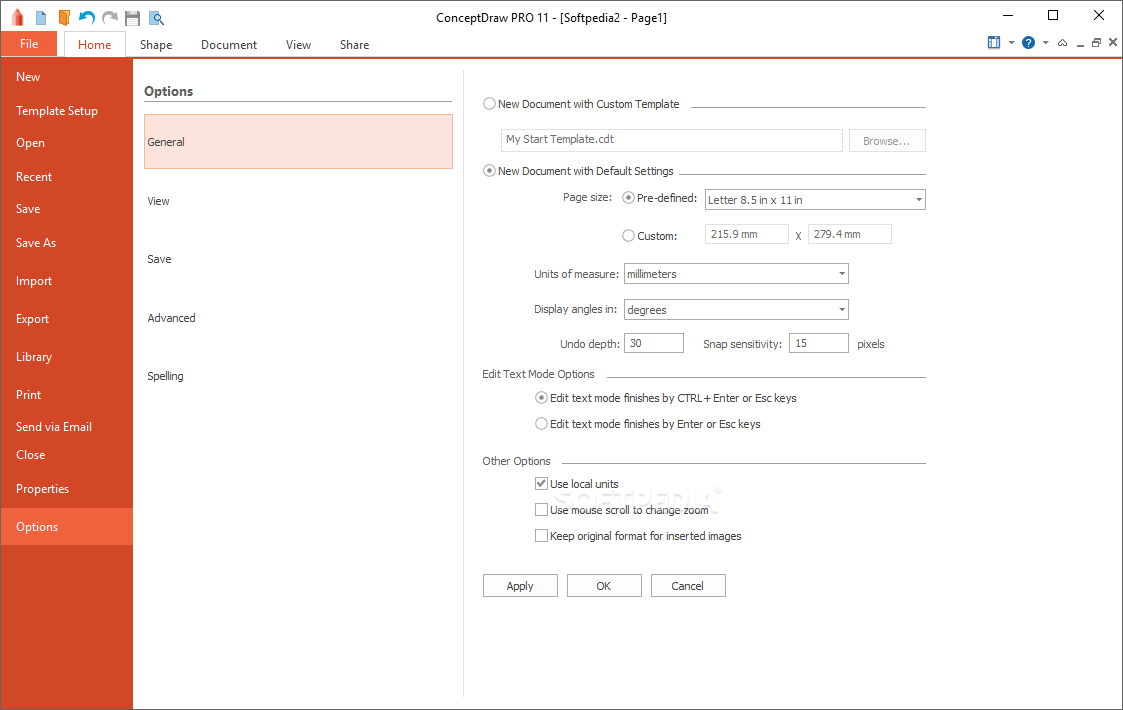Click the ConceptDraw pencil logo icon
The width and height of the screenshot is (1123, 710).
(18, 18)
